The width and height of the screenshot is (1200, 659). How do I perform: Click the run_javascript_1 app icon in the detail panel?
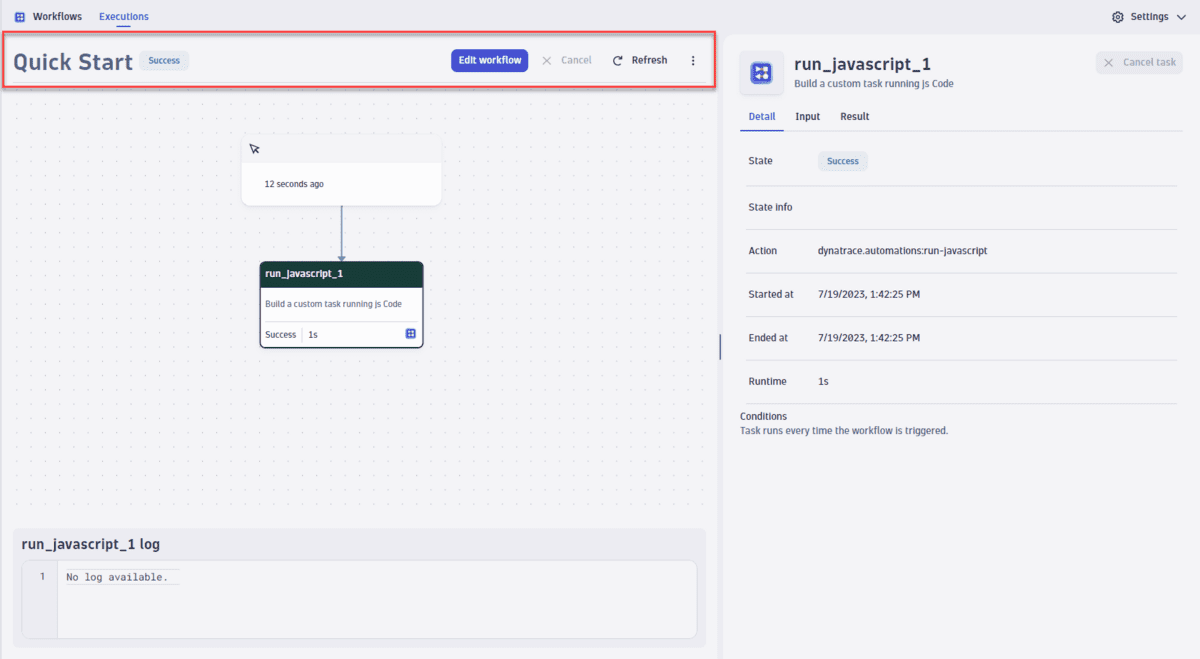point(761,72)
